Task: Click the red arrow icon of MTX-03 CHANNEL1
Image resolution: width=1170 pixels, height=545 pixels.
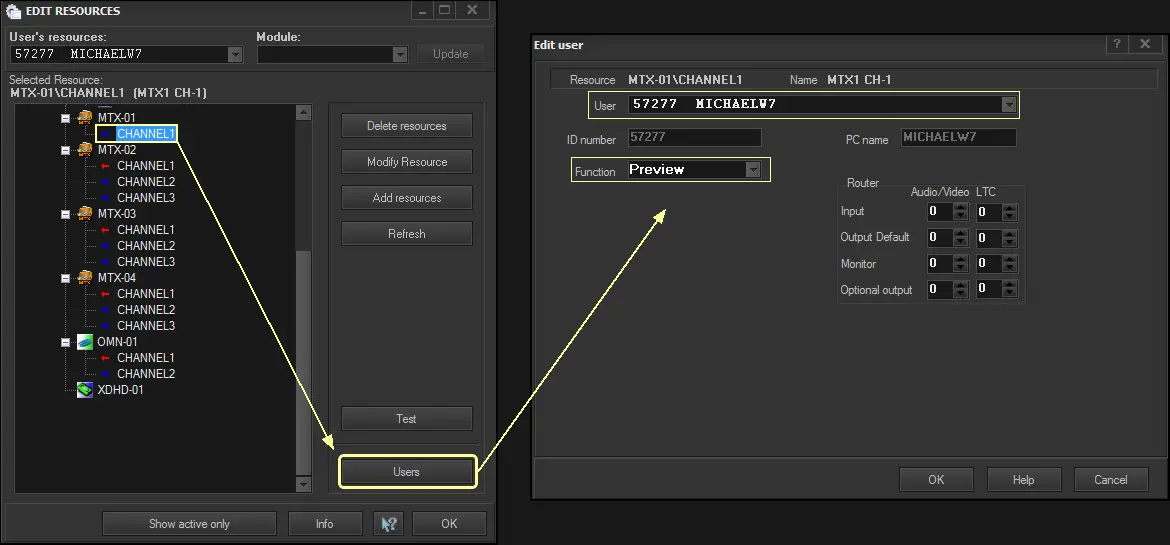Action: coord(105,230)
